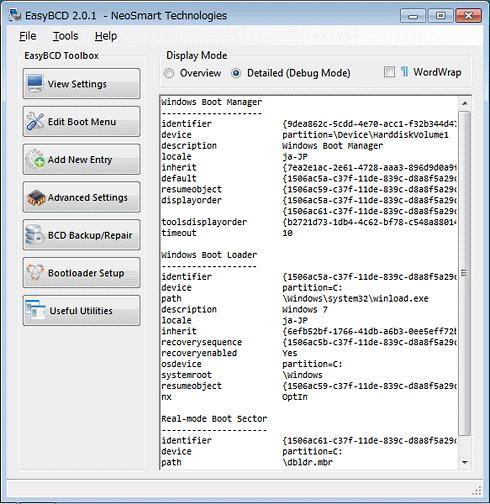Click the 'Windows Boot Manager' heading text
Screen dimensions: 490x504
tap(212, 102)
